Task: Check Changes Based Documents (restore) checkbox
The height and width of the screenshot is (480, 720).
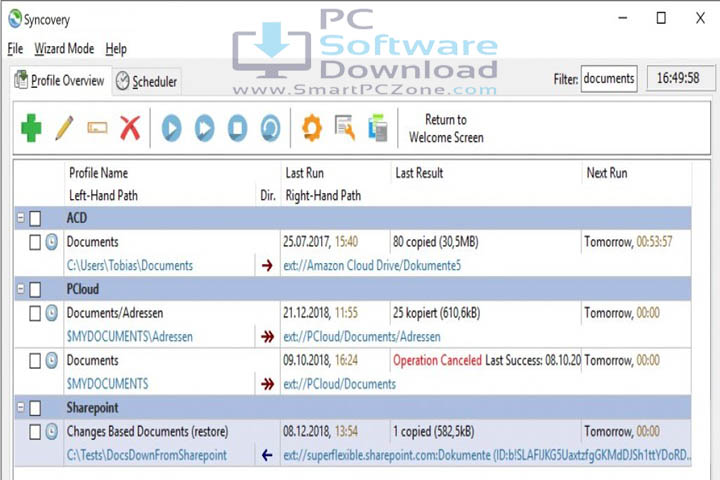Action: click(x=35, y=432)
